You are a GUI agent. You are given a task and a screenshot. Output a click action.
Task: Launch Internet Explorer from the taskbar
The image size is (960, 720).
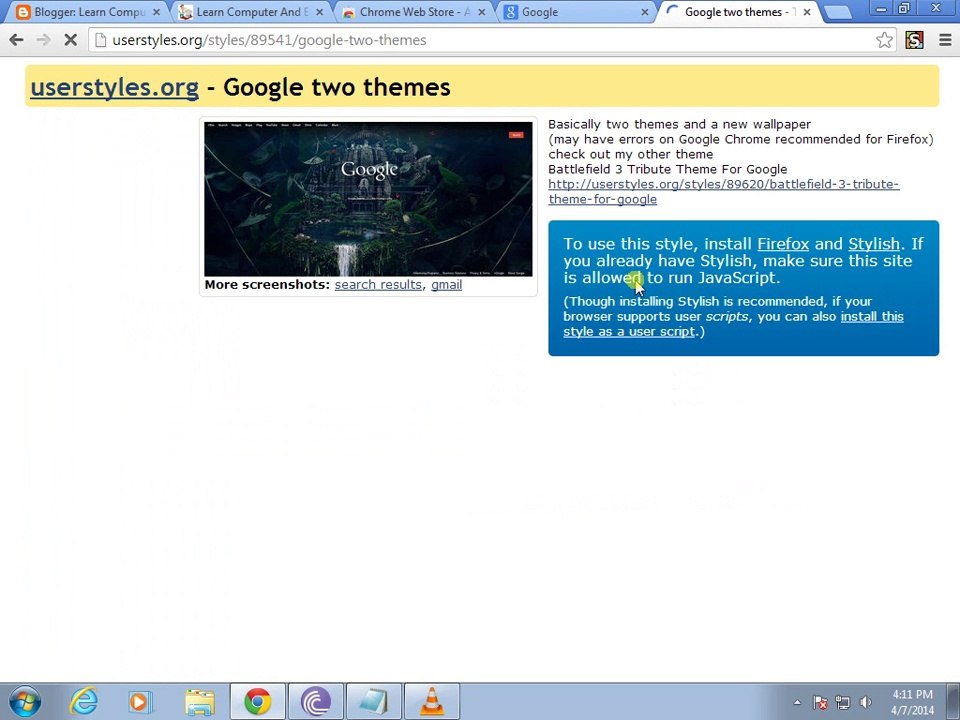(83, 702)
